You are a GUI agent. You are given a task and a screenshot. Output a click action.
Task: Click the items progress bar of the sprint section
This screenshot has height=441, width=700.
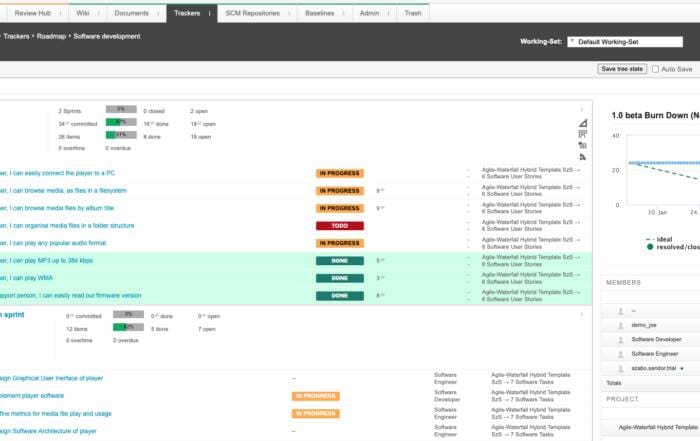coord(128,328)
